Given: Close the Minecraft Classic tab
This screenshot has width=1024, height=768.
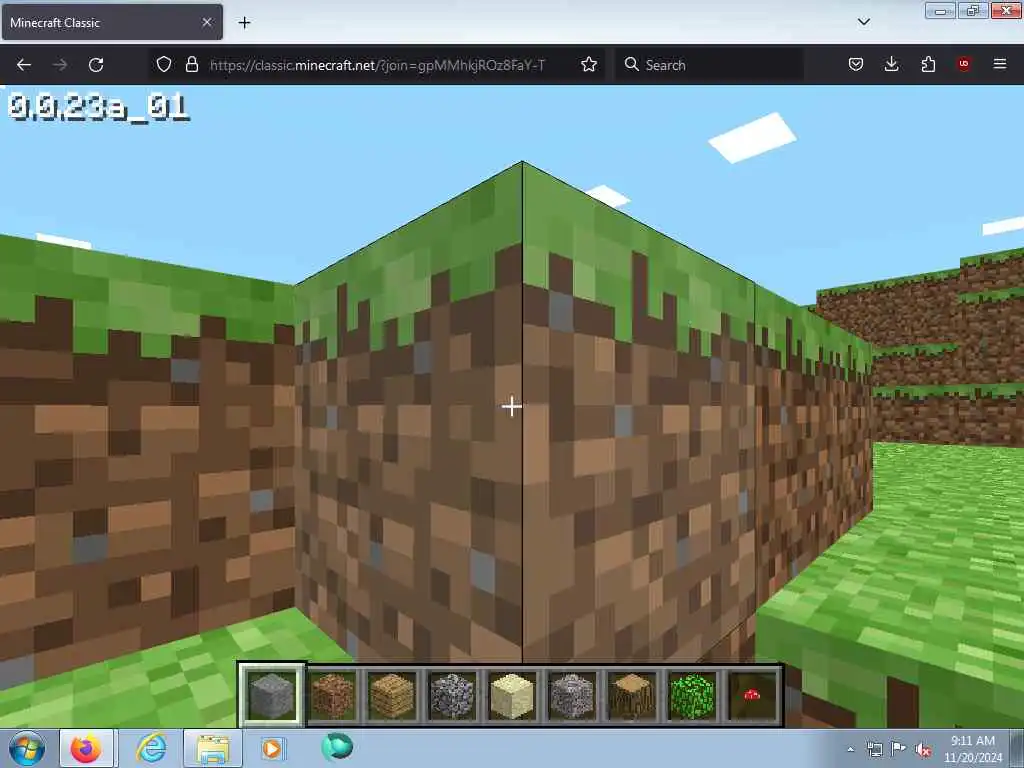Looking at the screenshot, I should [207, 22].
